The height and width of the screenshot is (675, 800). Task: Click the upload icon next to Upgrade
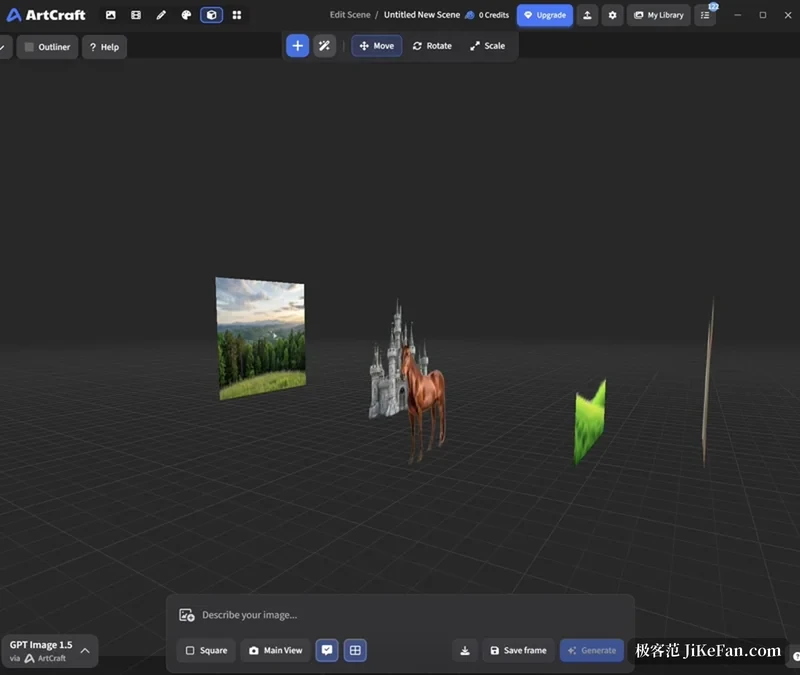(x=587, y=15)
